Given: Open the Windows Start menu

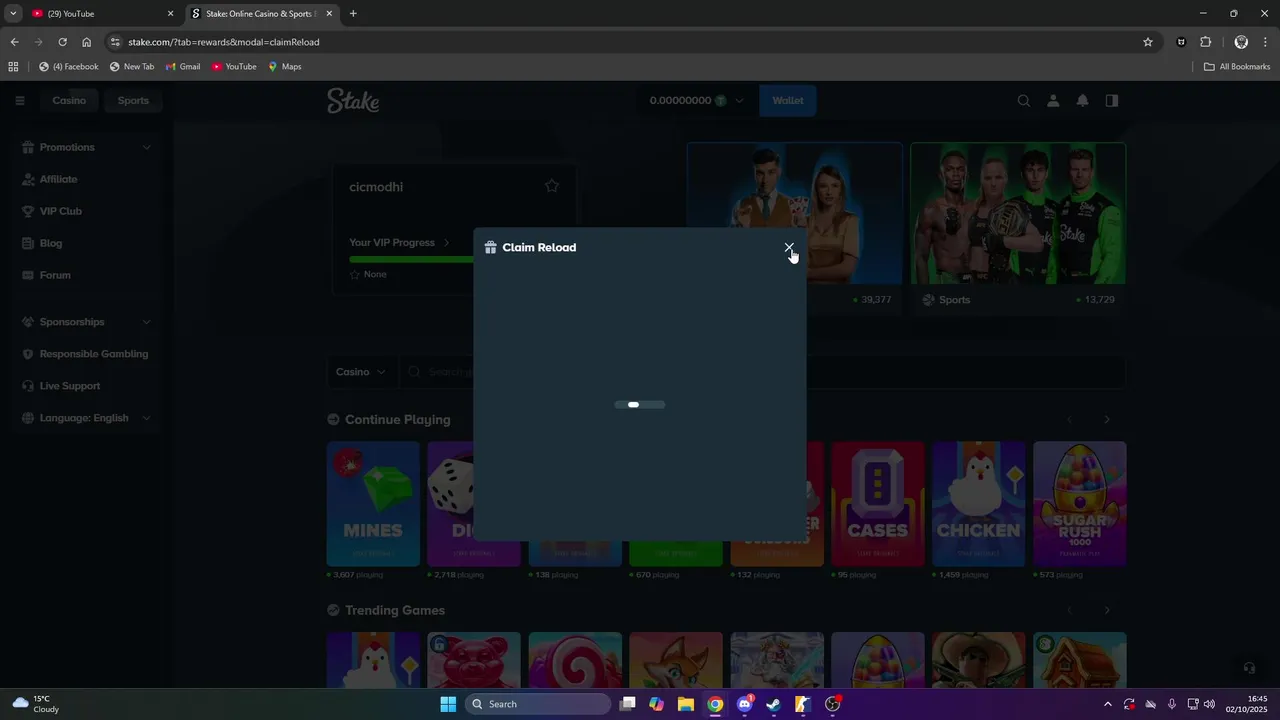Looking at the screenshot, I should 448,704.
